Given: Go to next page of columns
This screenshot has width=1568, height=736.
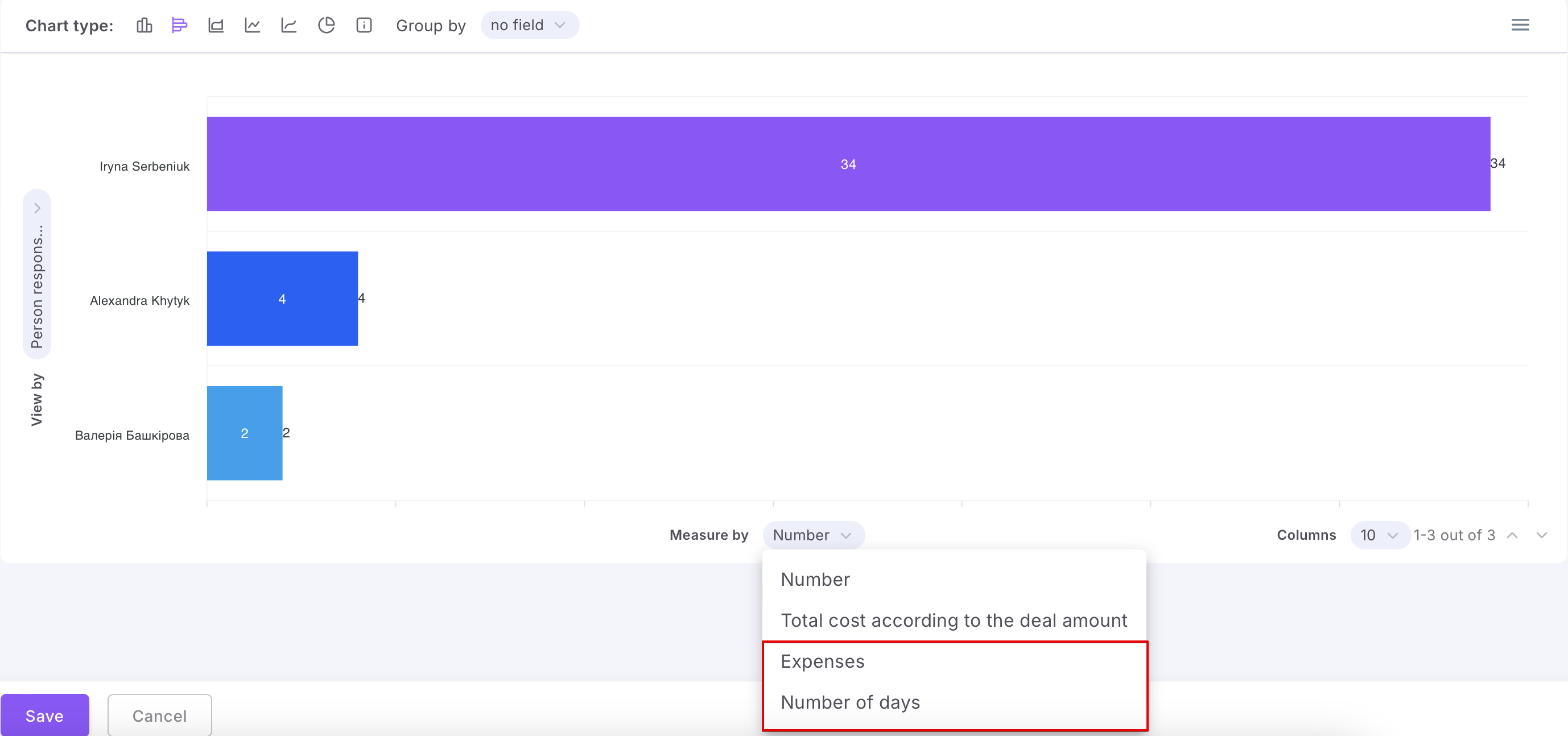Looking at the screenshot, I should coord(1541,535).
